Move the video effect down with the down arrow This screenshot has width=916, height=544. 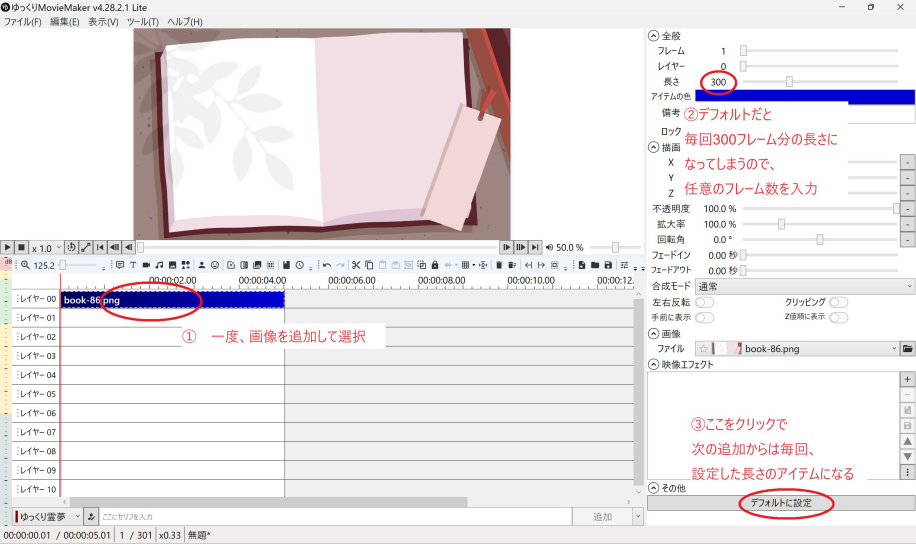coord(907,457)
